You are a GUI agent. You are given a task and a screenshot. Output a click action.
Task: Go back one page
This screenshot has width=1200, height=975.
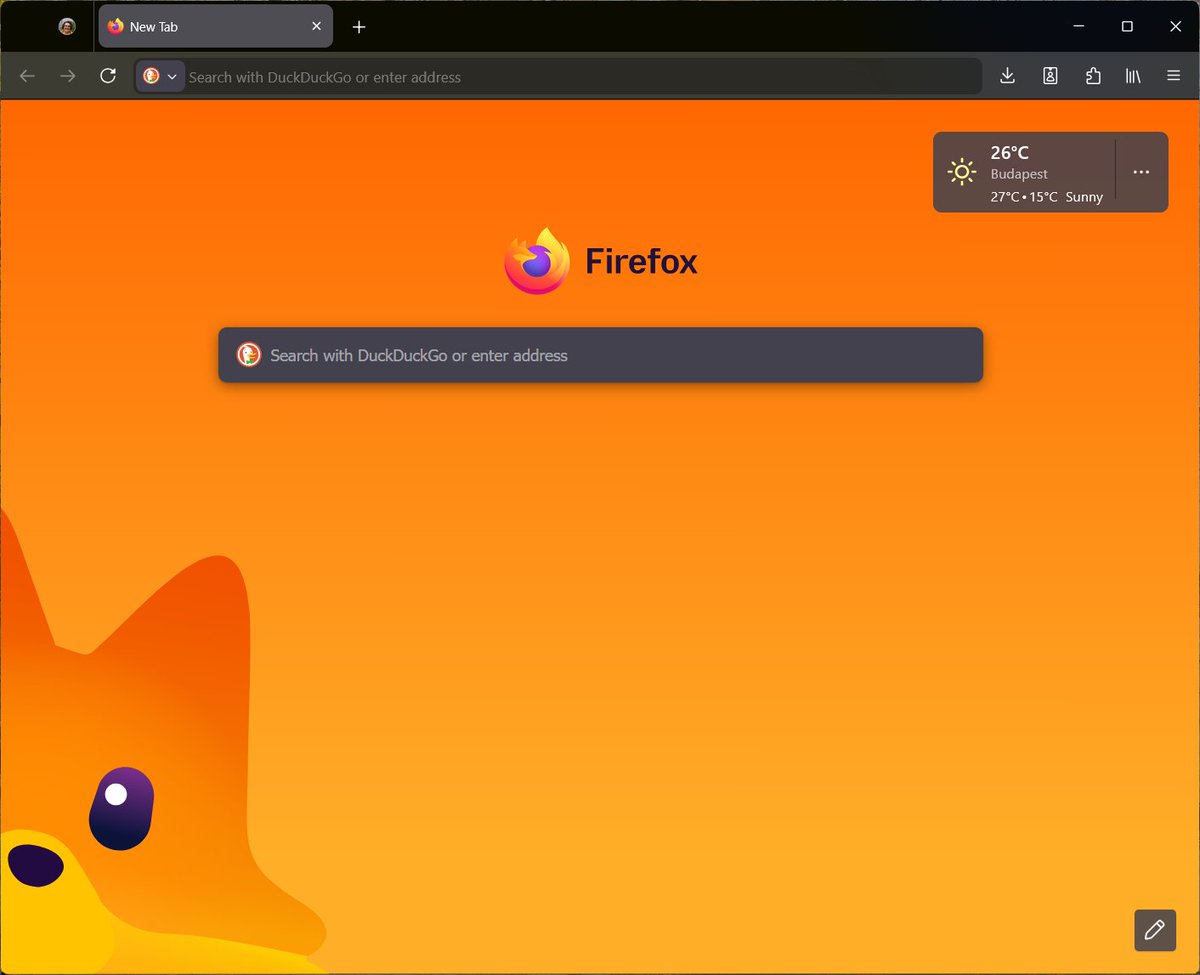pos(27,76)
